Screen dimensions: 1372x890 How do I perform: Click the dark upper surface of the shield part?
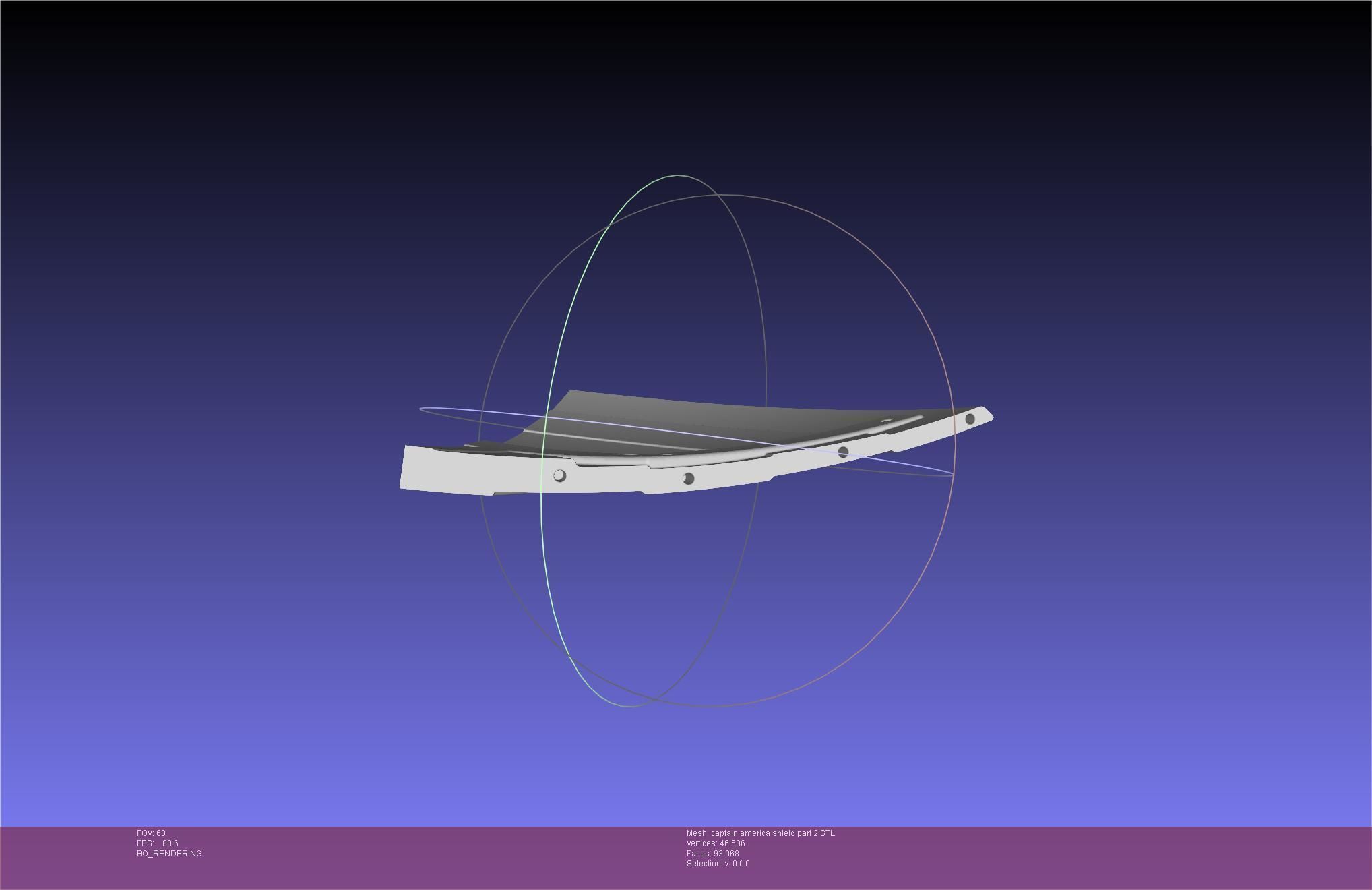point(674,411)
